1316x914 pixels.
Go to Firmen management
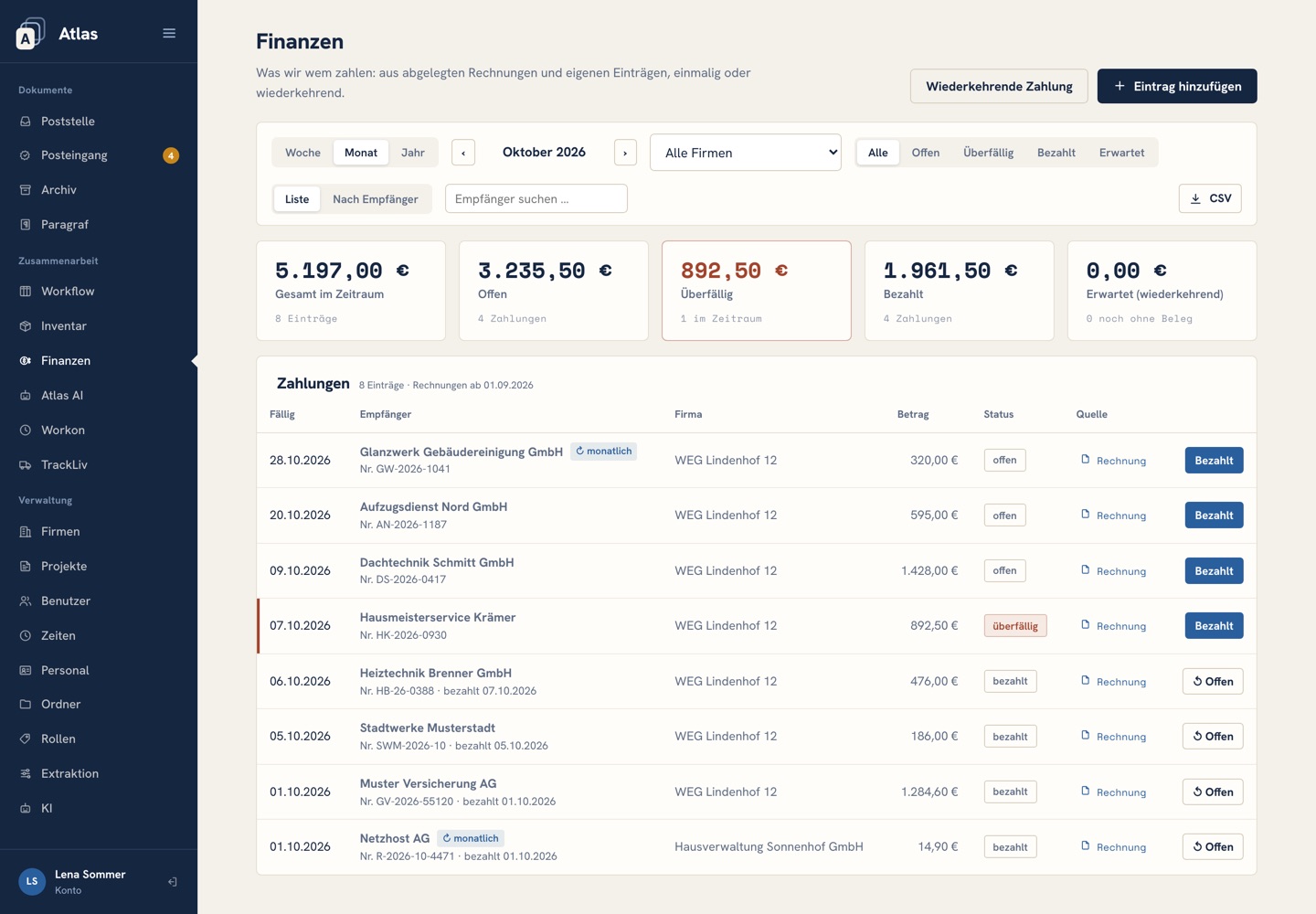coord(99,532)
